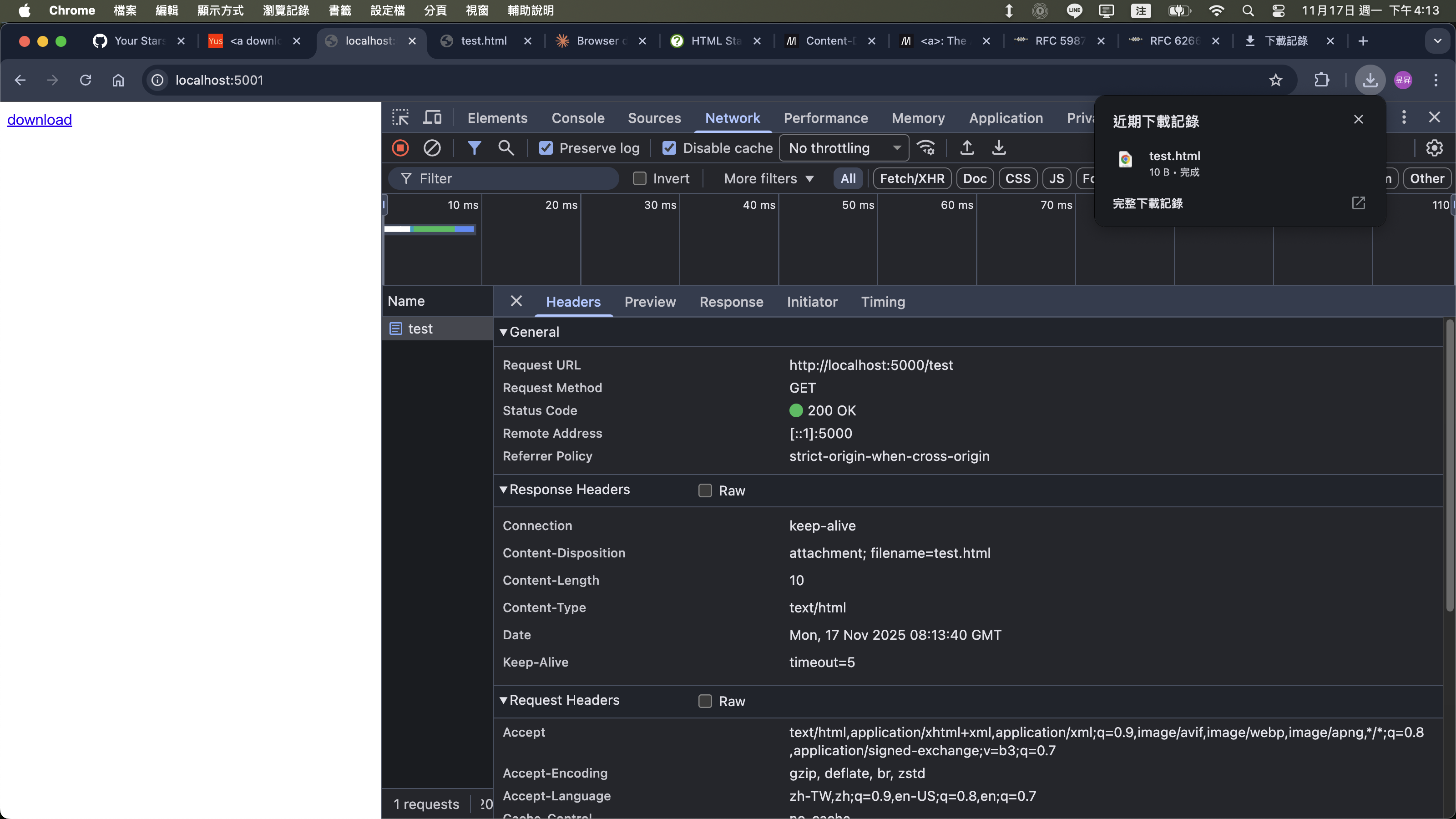Uncheck the Disable cache checkbox
The image size is (1456, 819).
(x=669, y=148)
